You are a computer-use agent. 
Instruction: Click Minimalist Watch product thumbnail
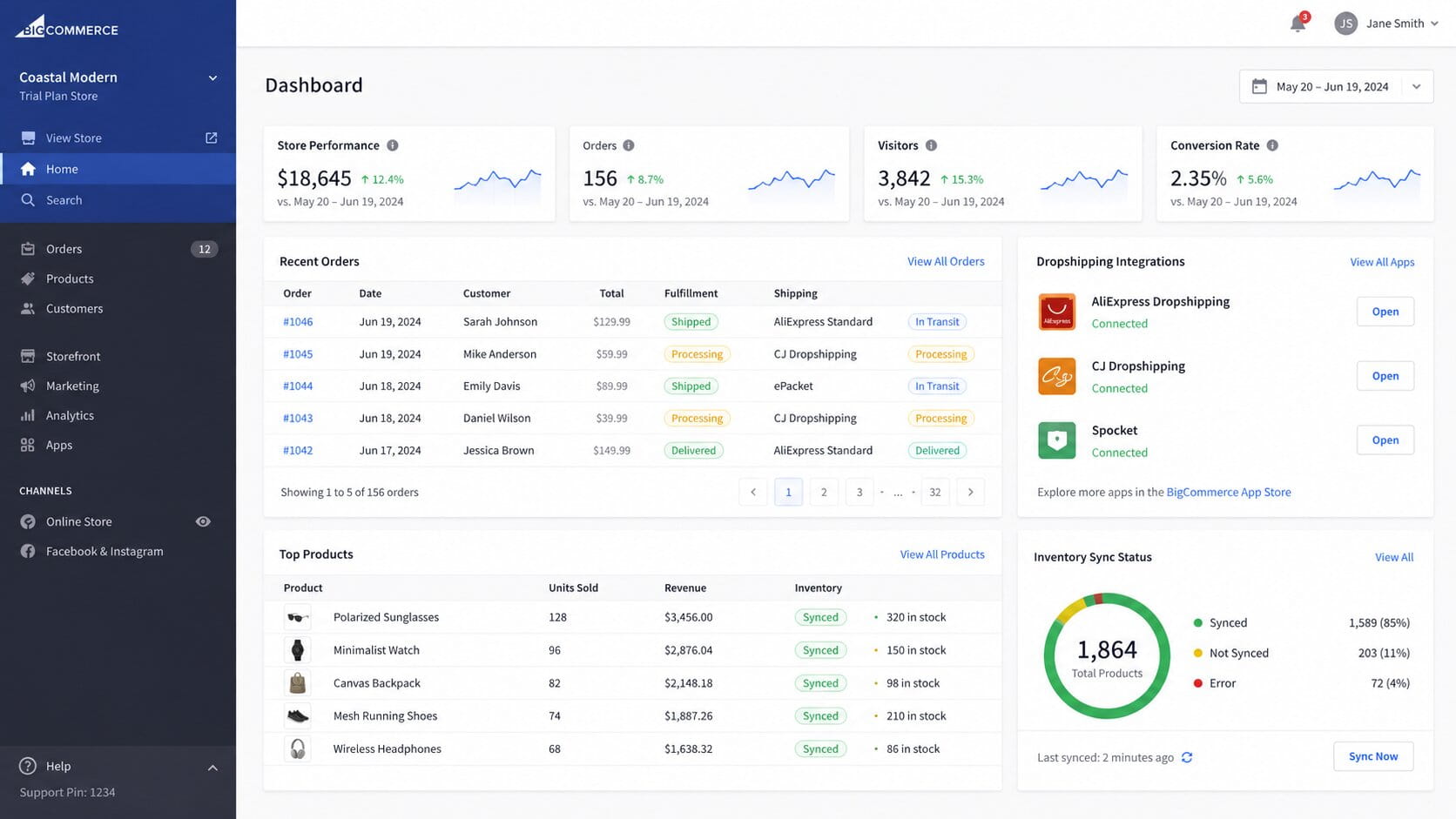click(298, 650)
